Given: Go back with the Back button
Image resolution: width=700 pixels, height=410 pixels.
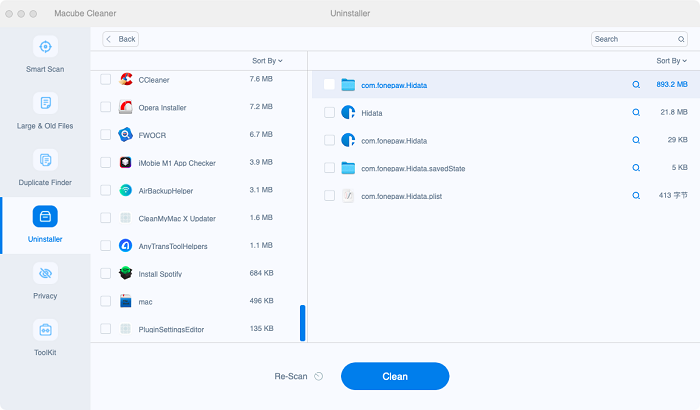Looking at the screenshot, I should [x=121, y=39].
